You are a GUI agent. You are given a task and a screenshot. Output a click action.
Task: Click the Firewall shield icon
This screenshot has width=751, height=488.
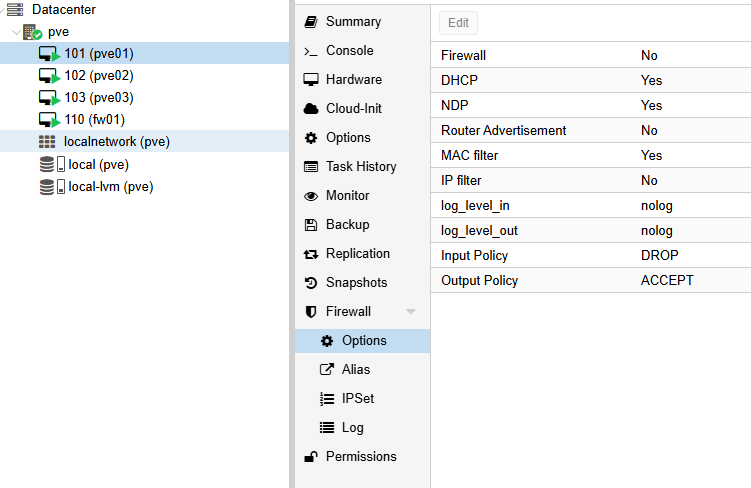coord(311,312)
